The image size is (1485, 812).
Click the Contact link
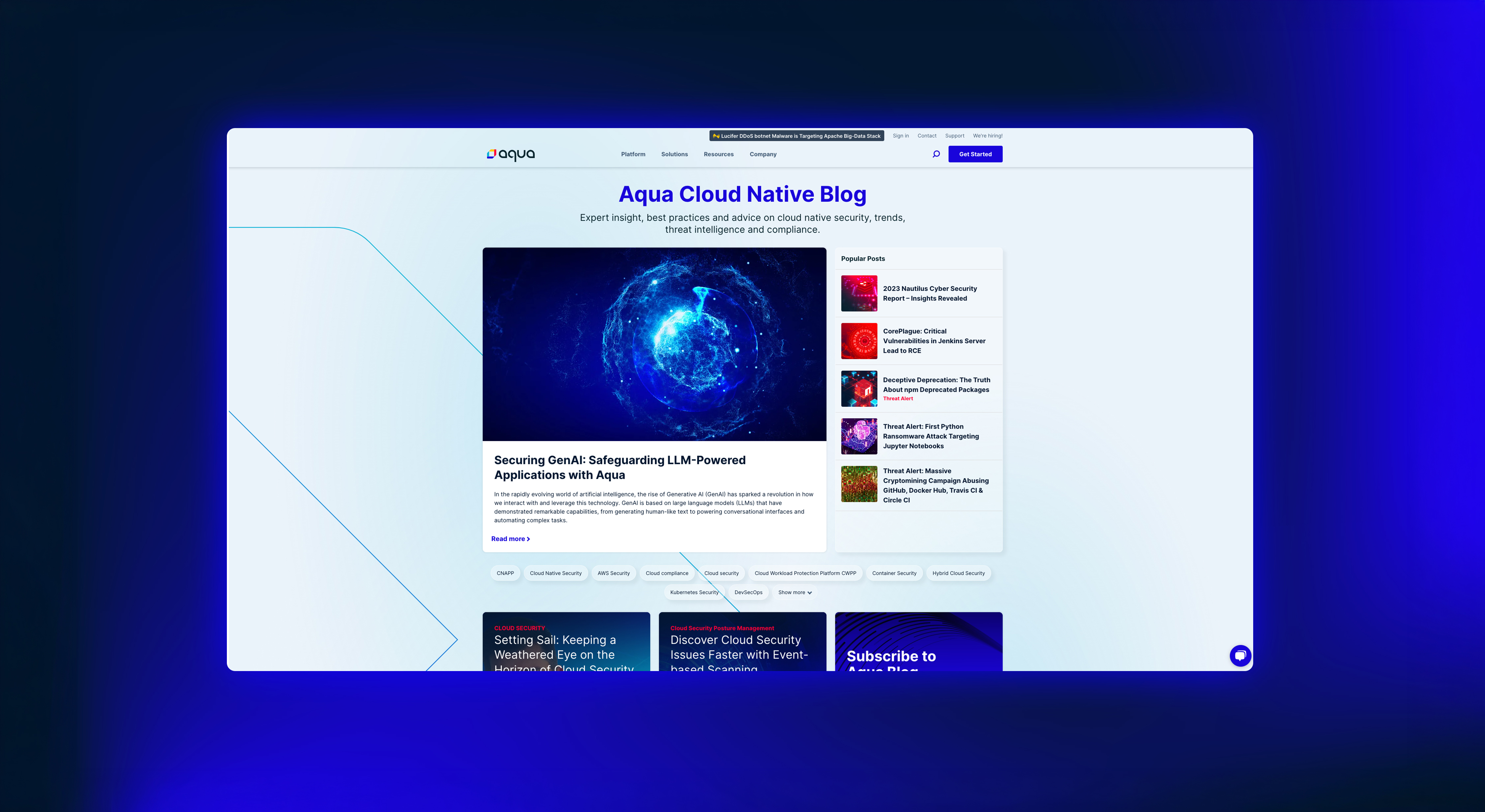tap(926, 136)
